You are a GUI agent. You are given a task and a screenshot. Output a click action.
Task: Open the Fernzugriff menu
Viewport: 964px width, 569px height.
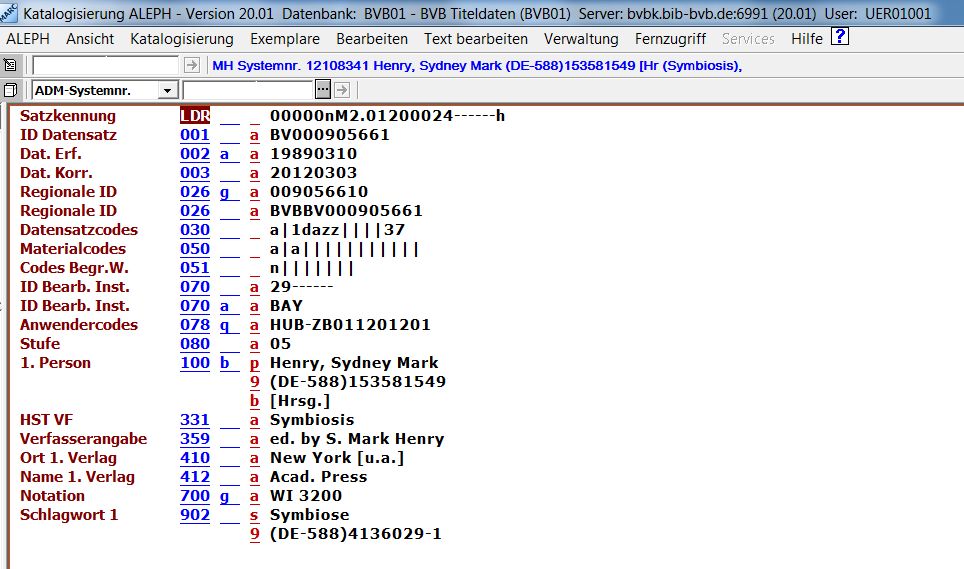point(669,39)
